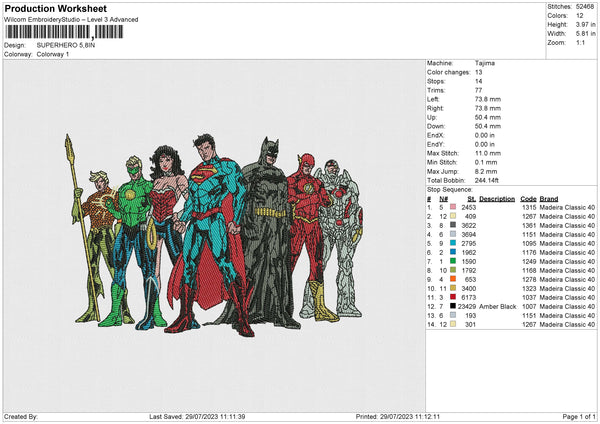Click the red thread swatch in stop 11
The height and width of the screenshot is (424, 600).
tap(454, 297)
